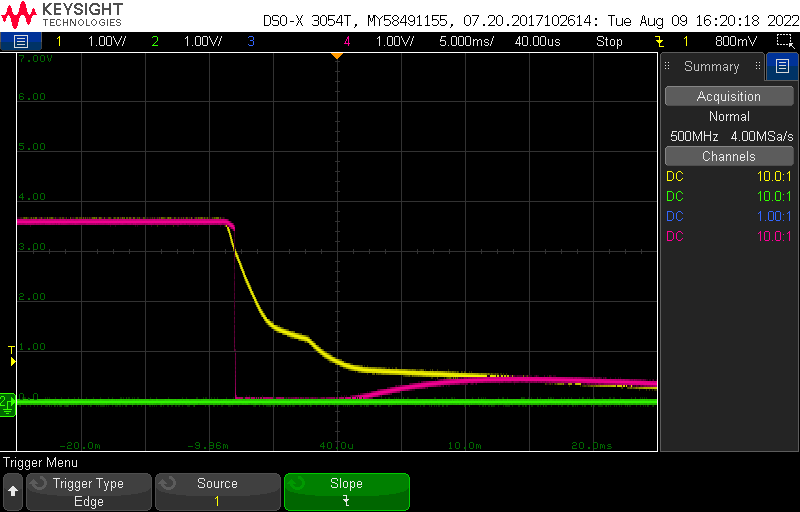Click the Normal acquisition mode text
The image size is (800, 512).
tap(729, 116)
